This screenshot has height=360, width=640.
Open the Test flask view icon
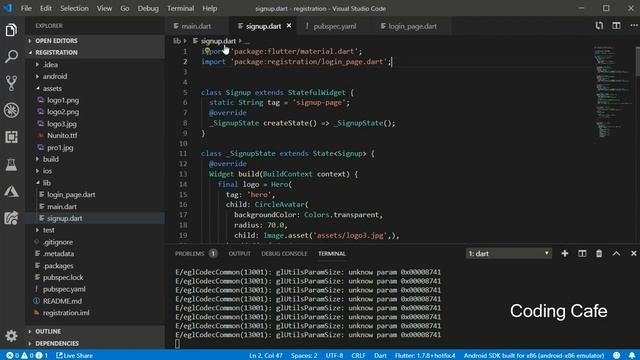click(x=11, y=164)
